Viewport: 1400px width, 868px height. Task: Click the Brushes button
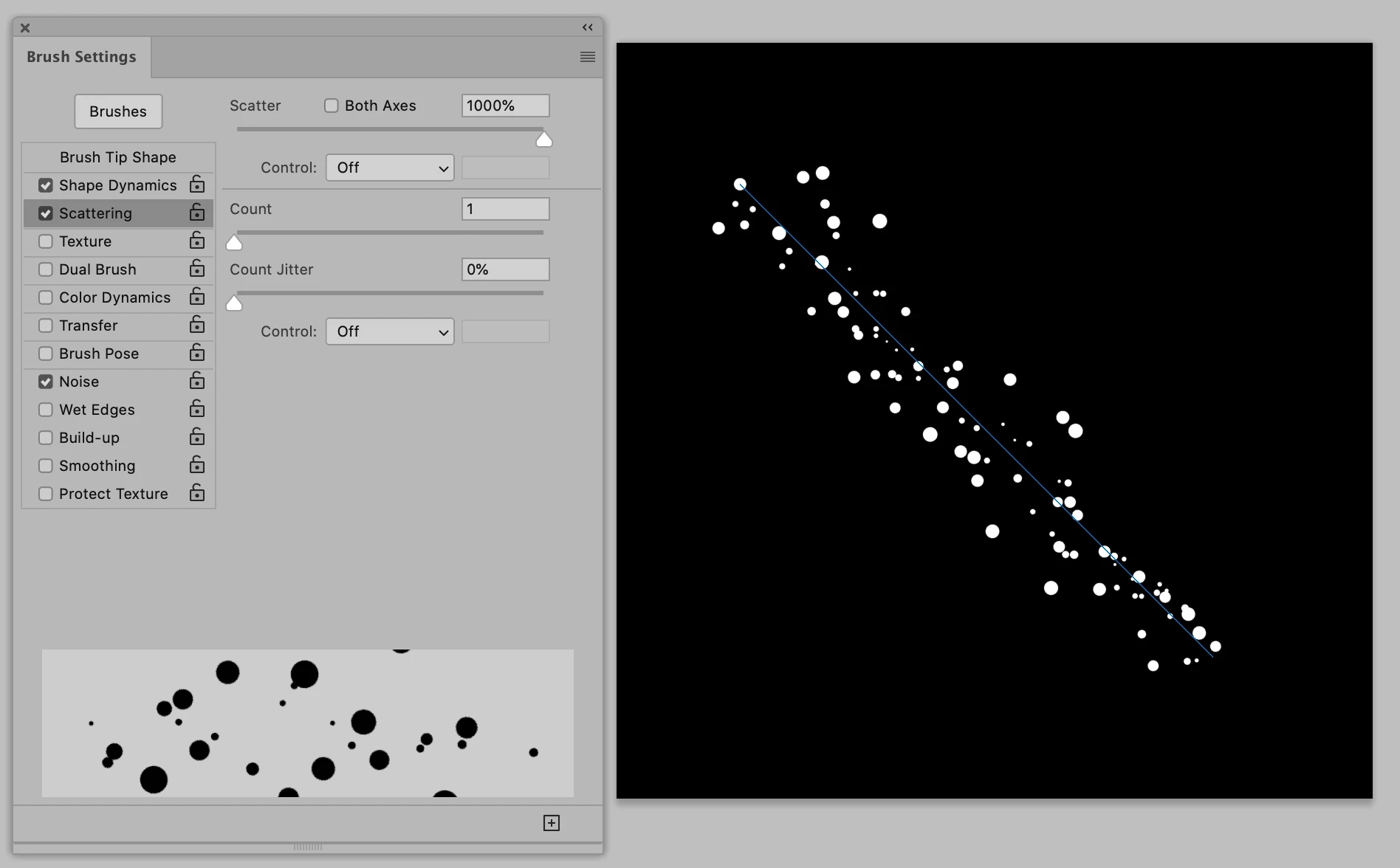[x=118, y=111]
